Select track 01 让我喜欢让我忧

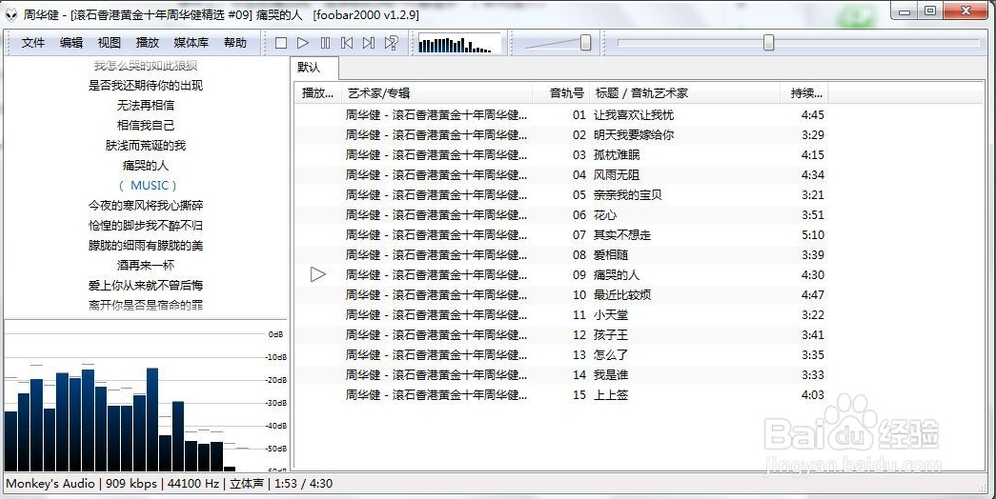tap(562, 115)
